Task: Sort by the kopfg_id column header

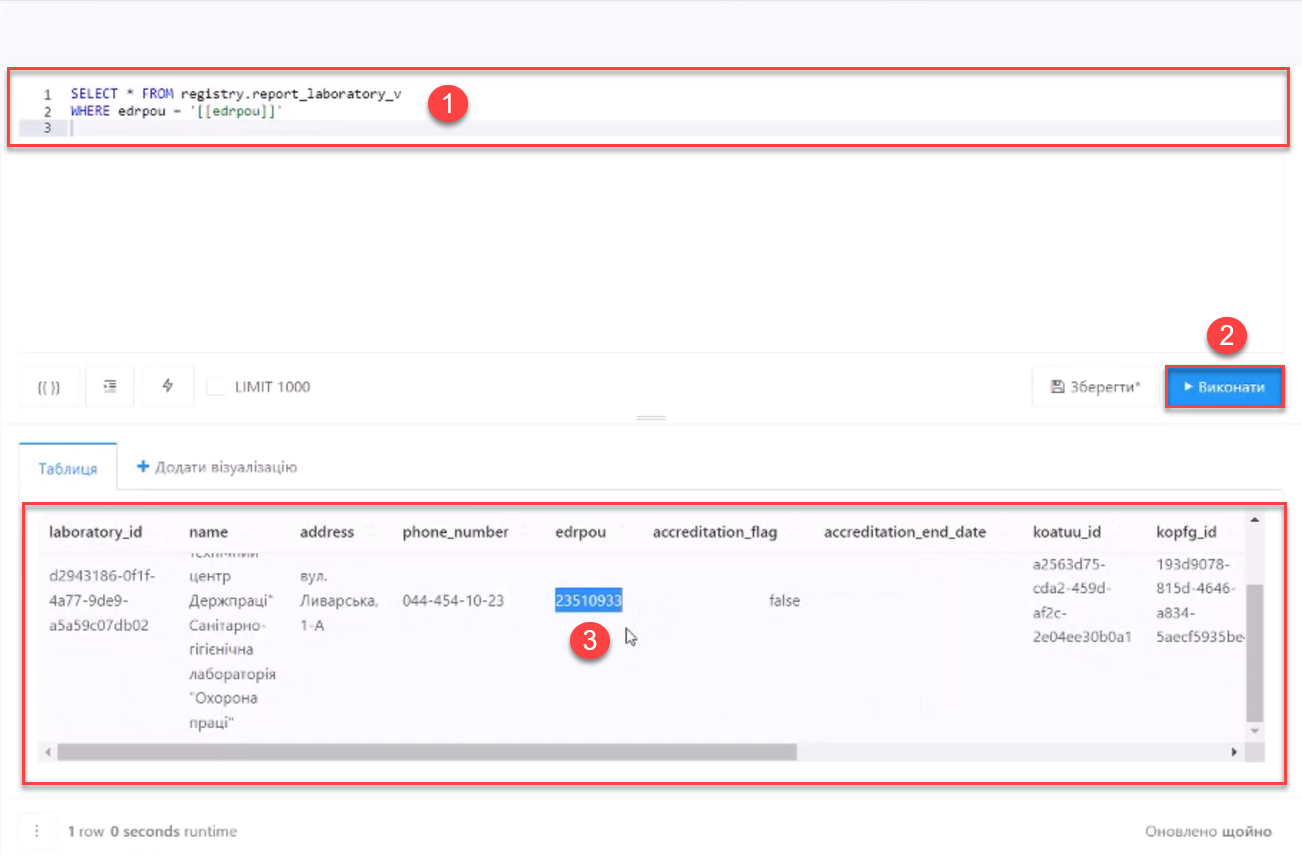Action: tap(1186, 532)
